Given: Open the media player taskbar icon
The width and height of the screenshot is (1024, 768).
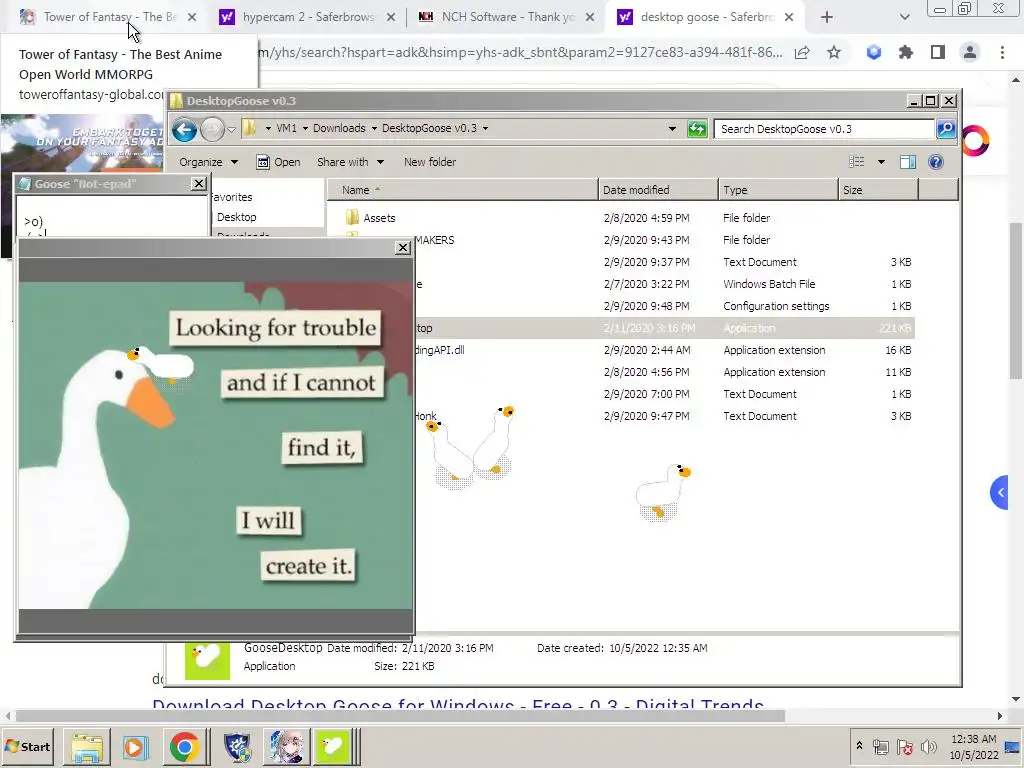Looking at the screenshot, I should click(136, 746).
